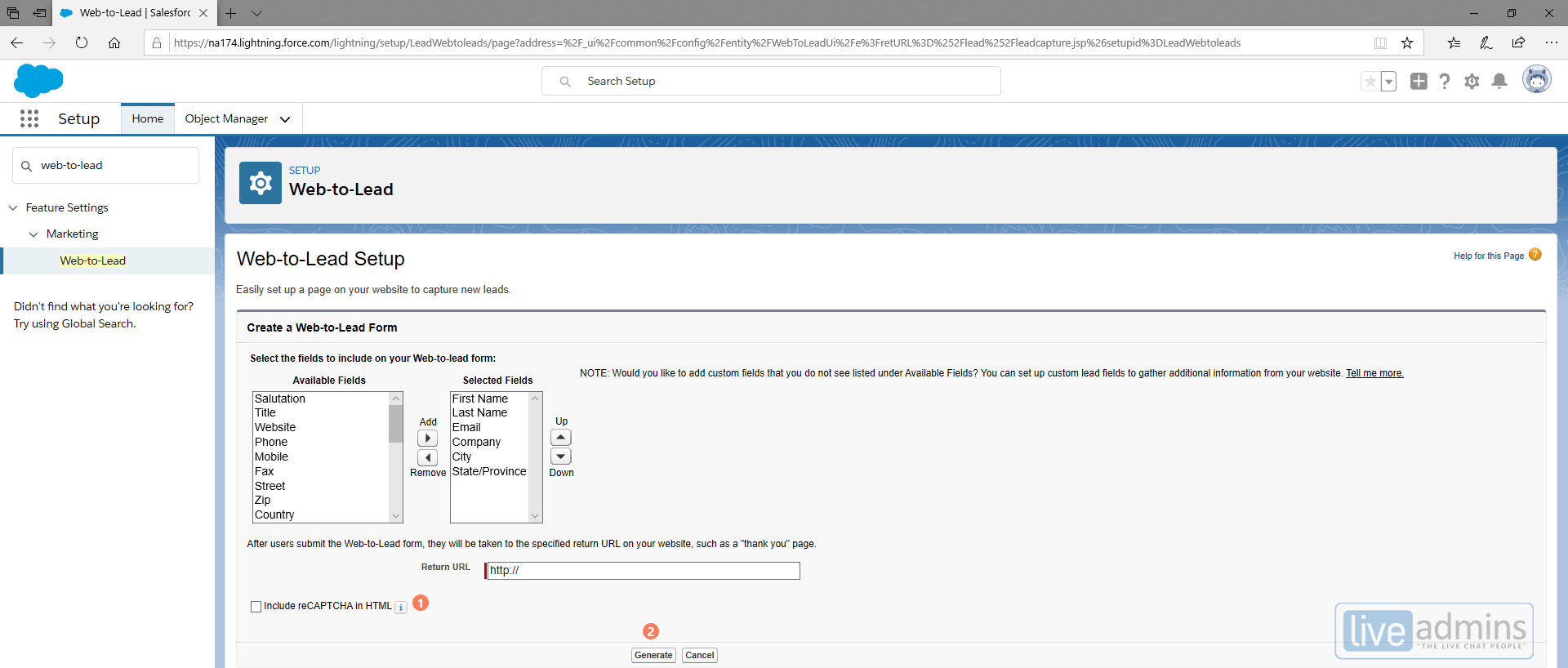The image size is (1568, 668).
Task: Select City in Selected Fields
Action: coord(461,456)
